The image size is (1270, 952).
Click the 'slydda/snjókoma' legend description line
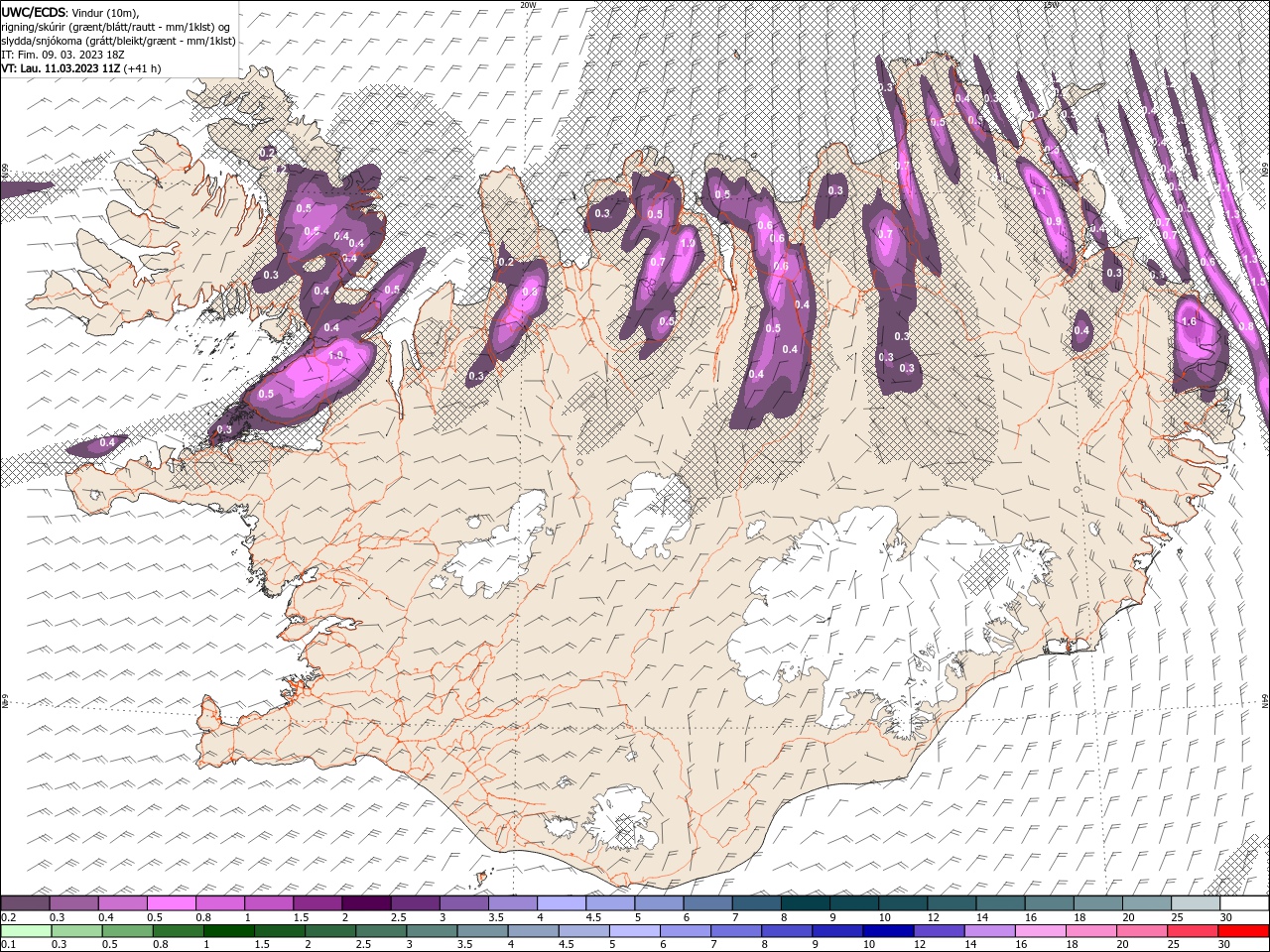click(118, 41)
